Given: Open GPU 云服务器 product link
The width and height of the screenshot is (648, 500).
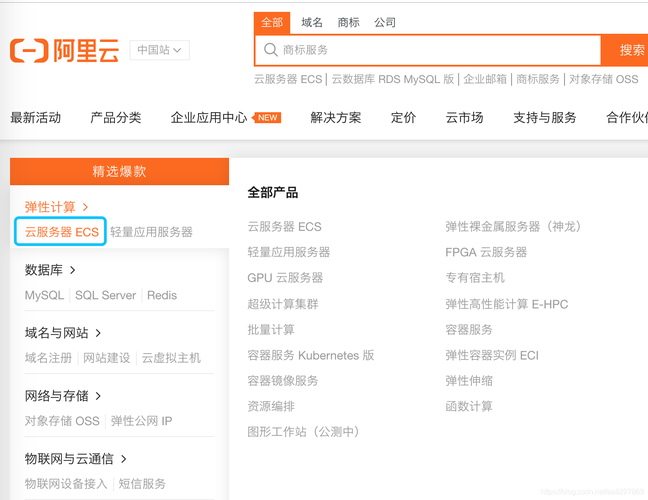Looking at the screenshot, I should [285, 278].
